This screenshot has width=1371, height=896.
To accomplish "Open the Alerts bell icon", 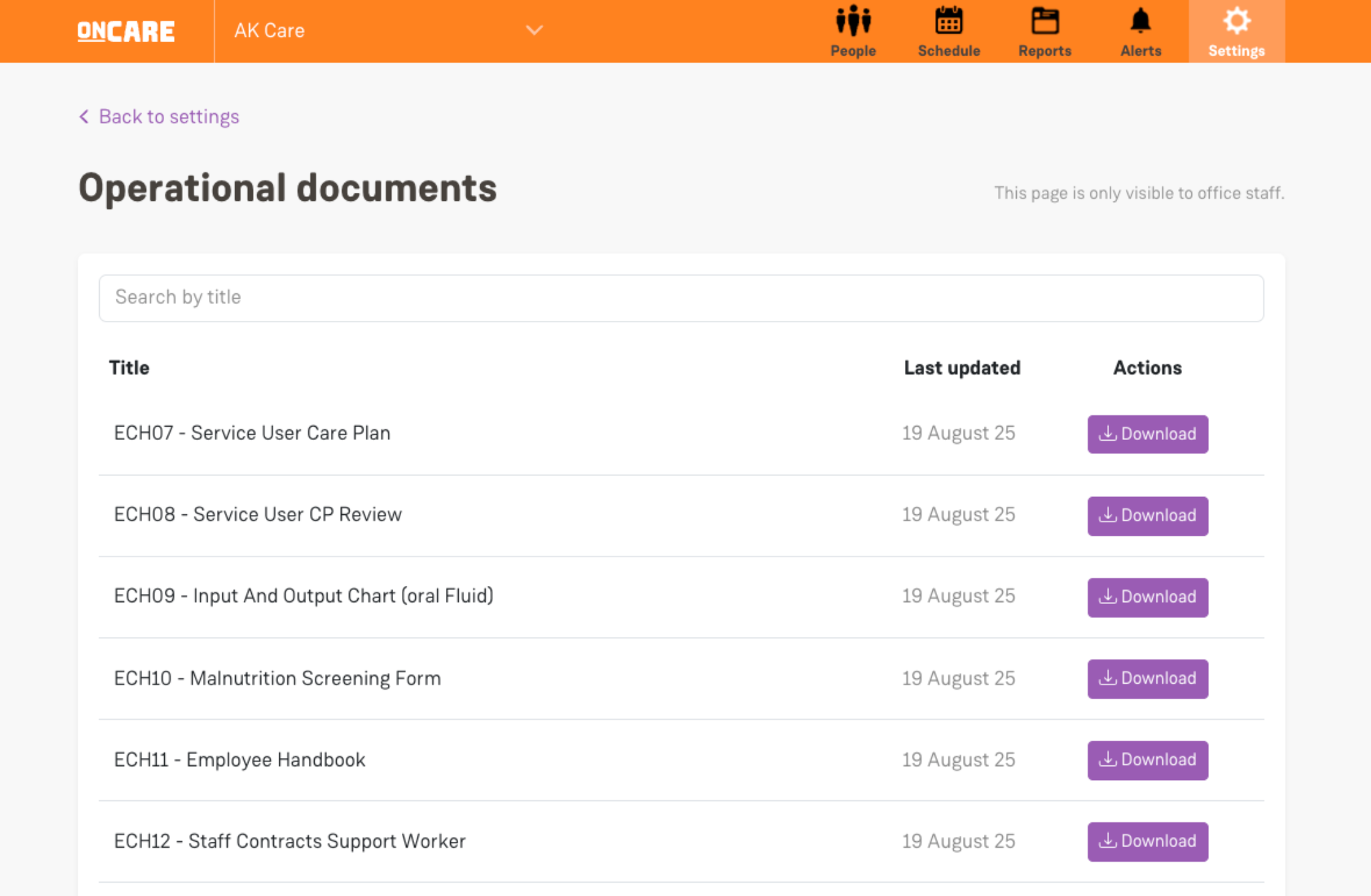I will [1140, 21].
